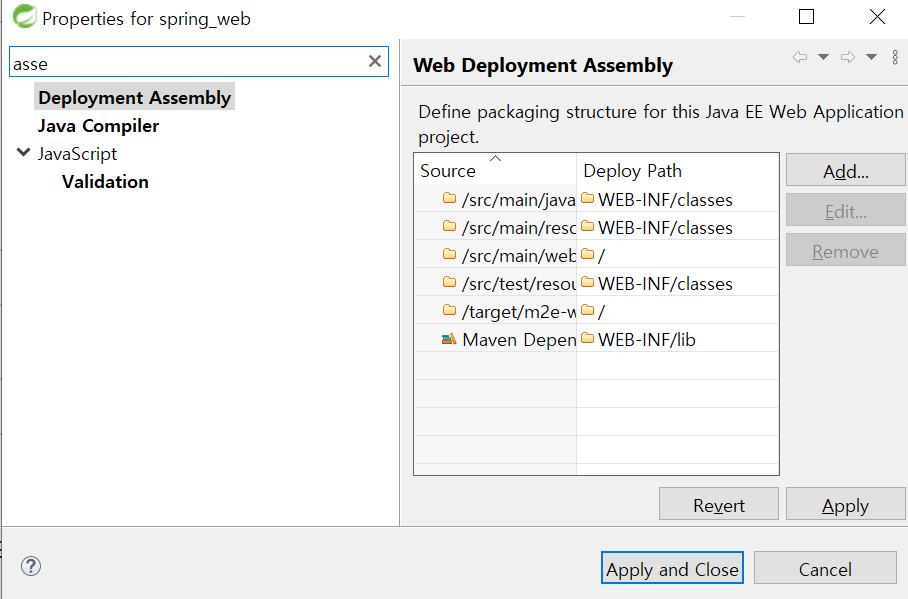
Task: Open the forward history dropdown arrow
Action: (872, 57)
